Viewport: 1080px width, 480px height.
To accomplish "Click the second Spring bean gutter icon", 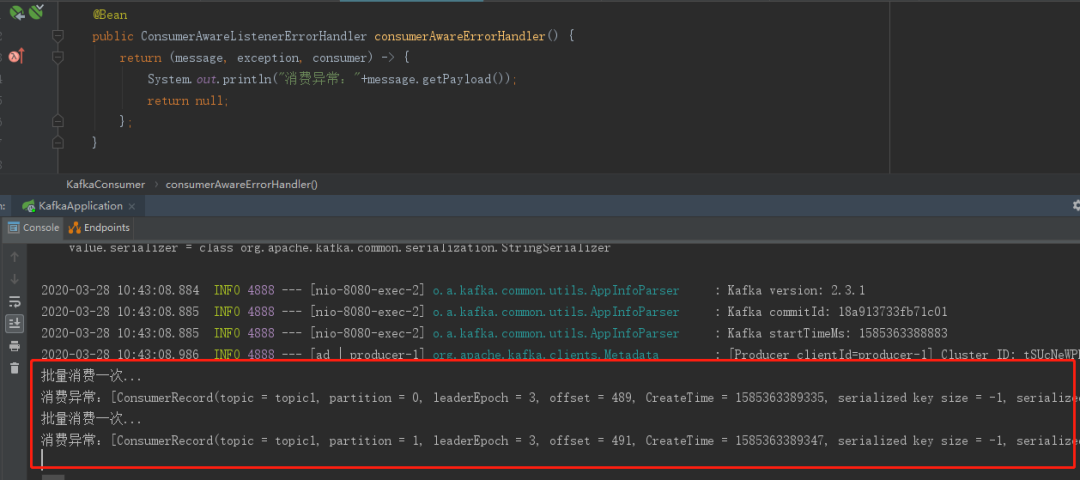I will pyautogui.click(x=37, y=13).
